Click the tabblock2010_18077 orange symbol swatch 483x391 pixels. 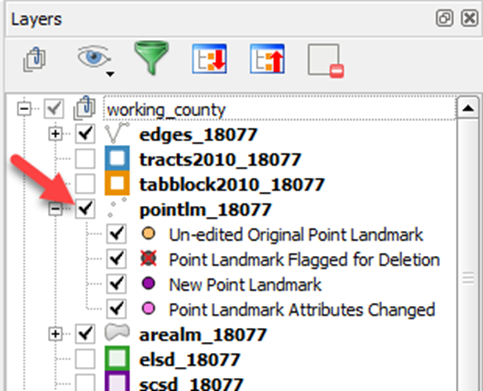[117, 183]
